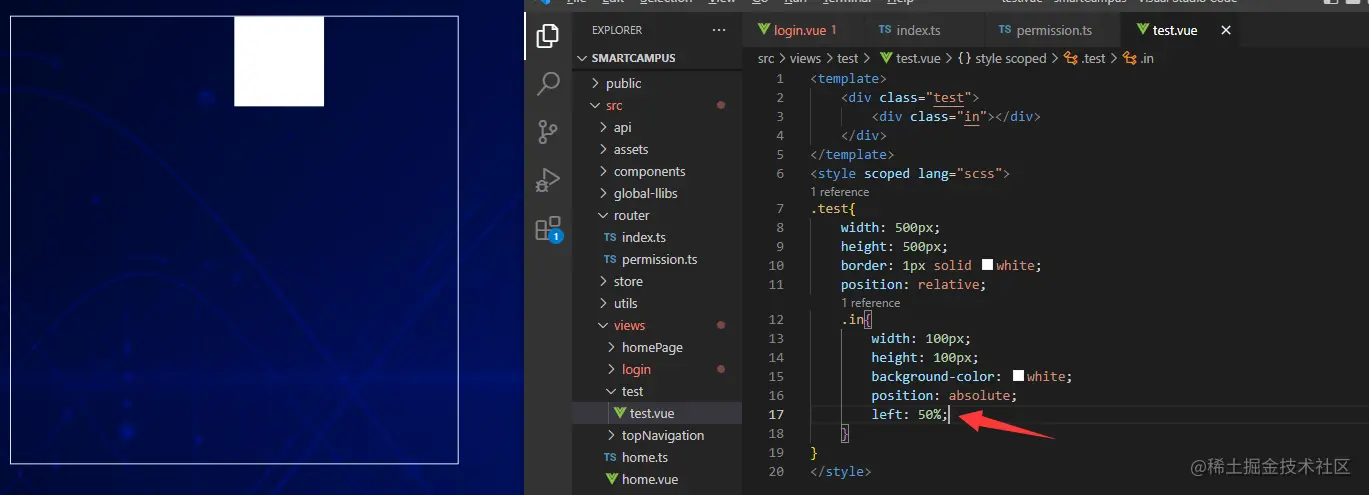The width and height of the screenshot is (1369, 495).
Task: Click the closing '</style>' tag line
Action: (x=841, y=471)
